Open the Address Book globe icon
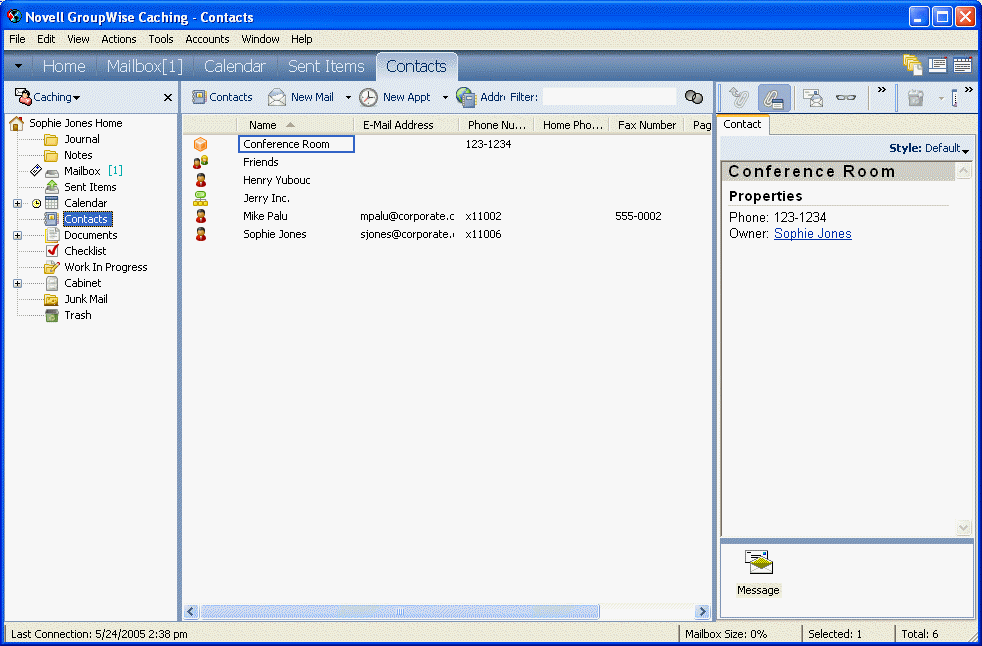This screenshot has width=982, height=646. tap(466, 97)
